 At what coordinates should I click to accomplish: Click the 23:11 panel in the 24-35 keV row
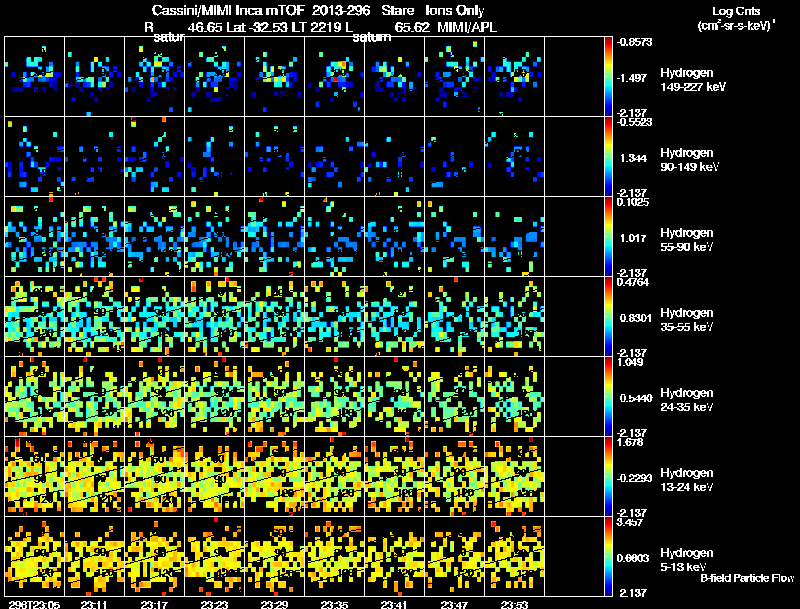click(x=94, y=397)
